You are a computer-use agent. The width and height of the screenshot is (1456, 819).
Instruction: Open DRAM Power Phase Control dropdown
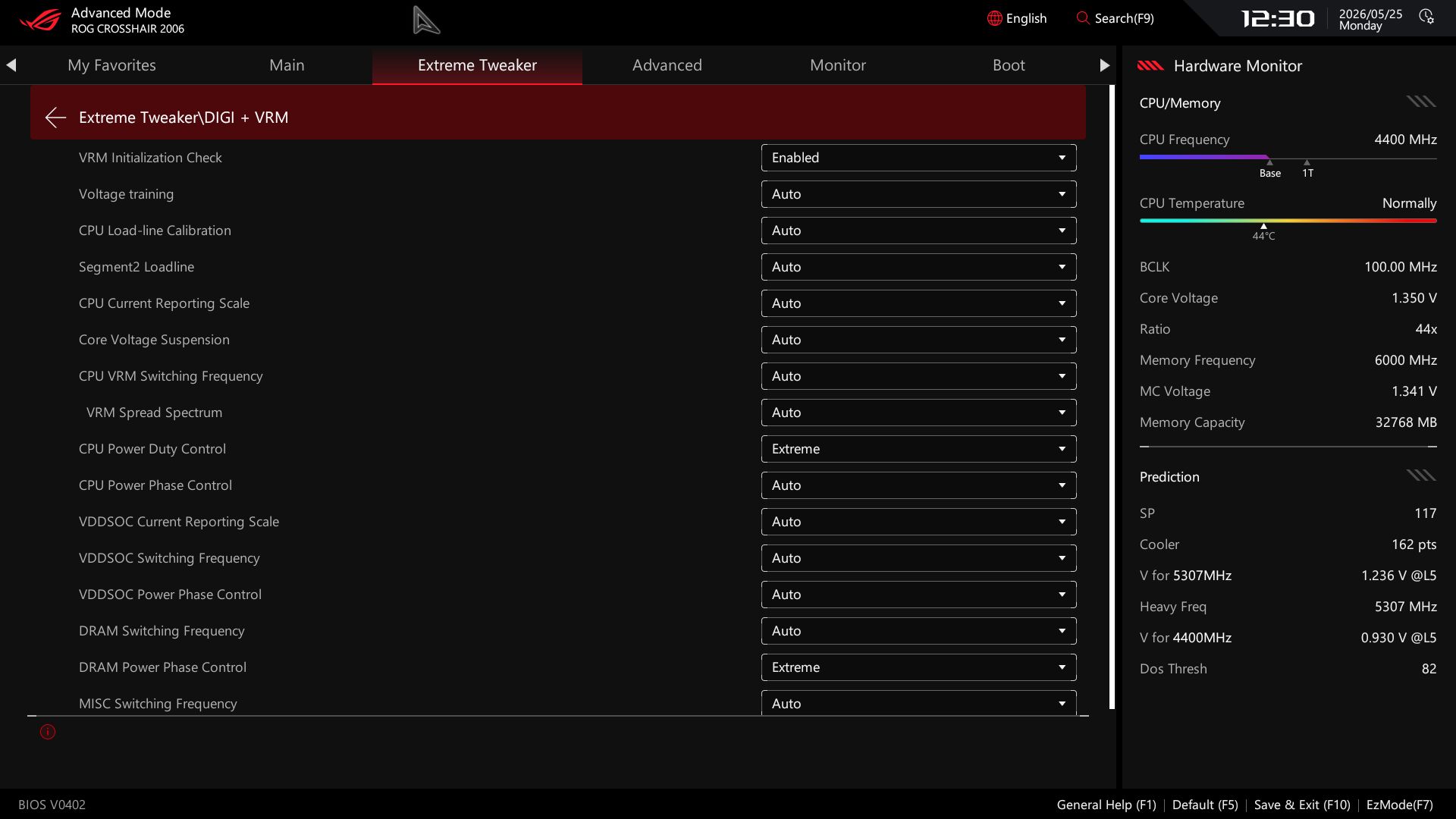tap(918, 667)
